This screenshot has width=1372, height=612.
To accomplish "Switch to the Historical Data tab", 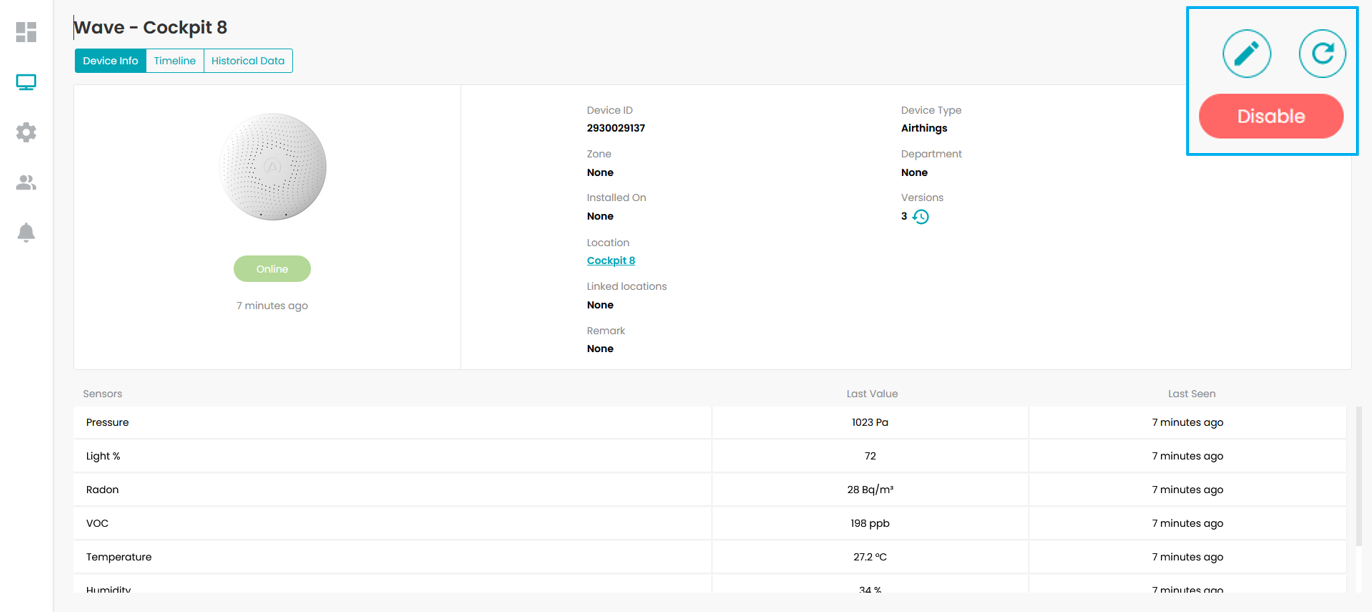I will tap(248, 61).
